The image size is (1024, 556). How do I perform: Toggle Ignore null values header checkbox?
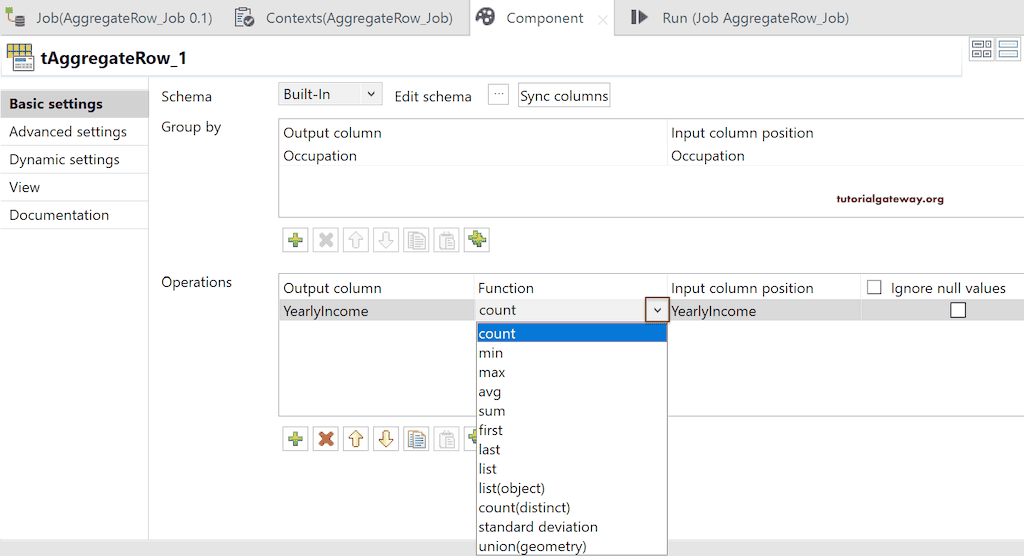click(874, 287)
